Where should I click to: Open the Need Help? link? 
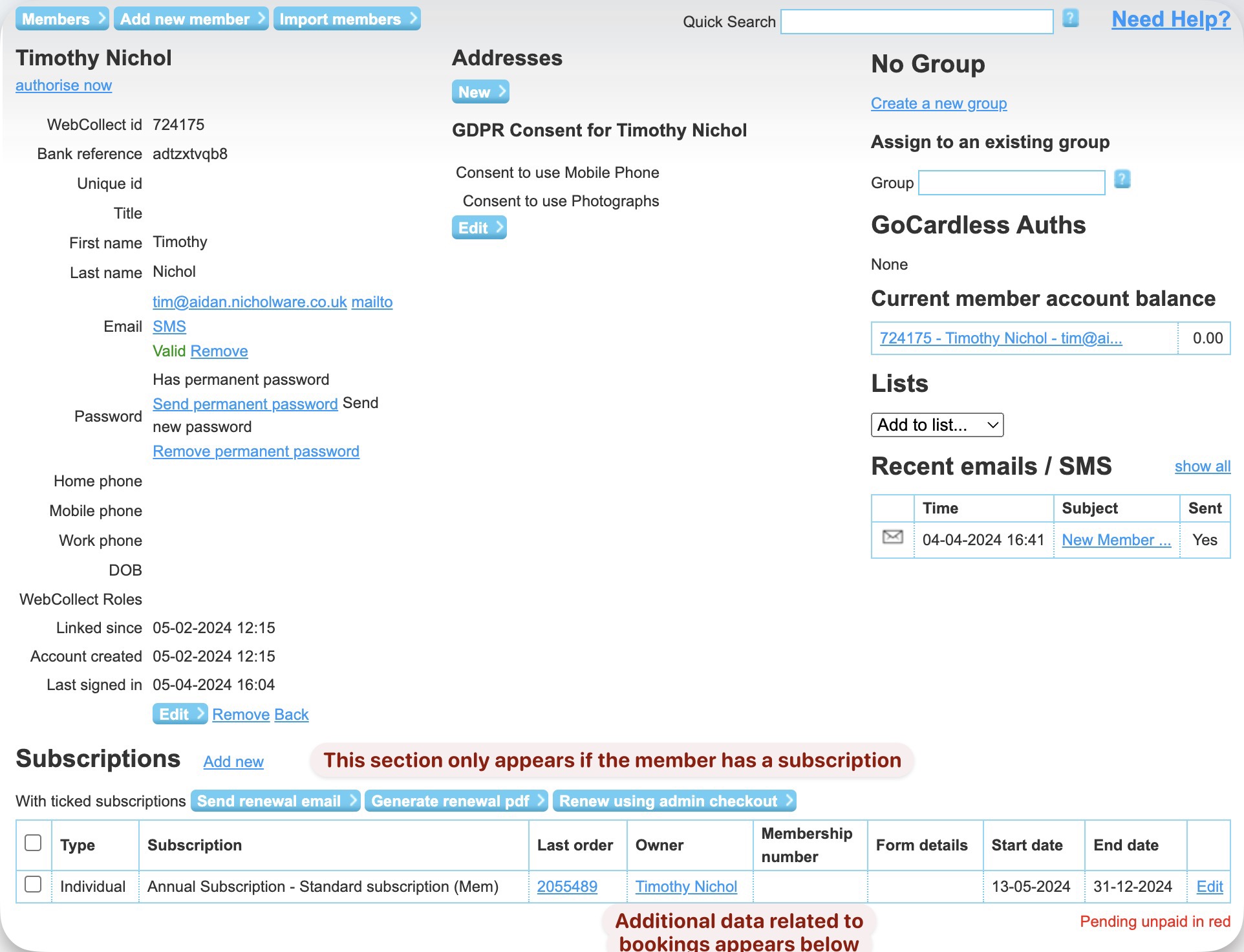(1170, 19)
